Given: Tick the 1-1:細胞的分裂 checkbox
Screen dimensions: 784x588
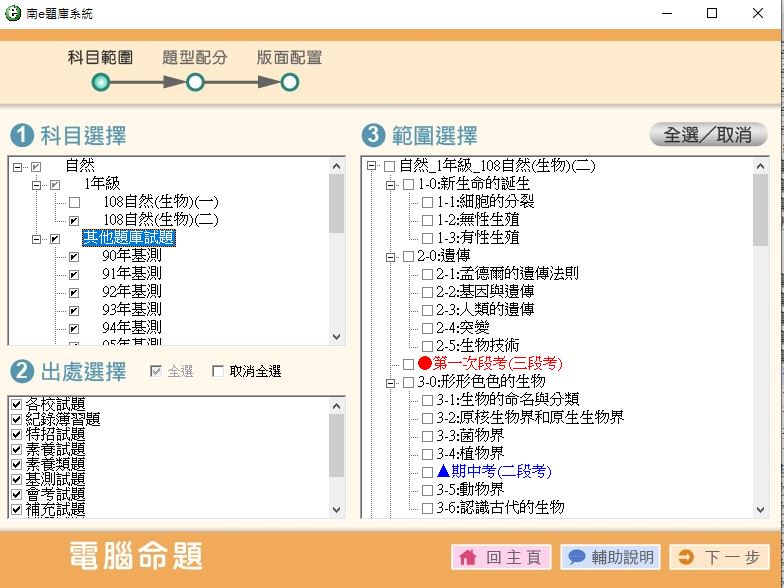Looking at the screenshot, I should coord(427,202).
